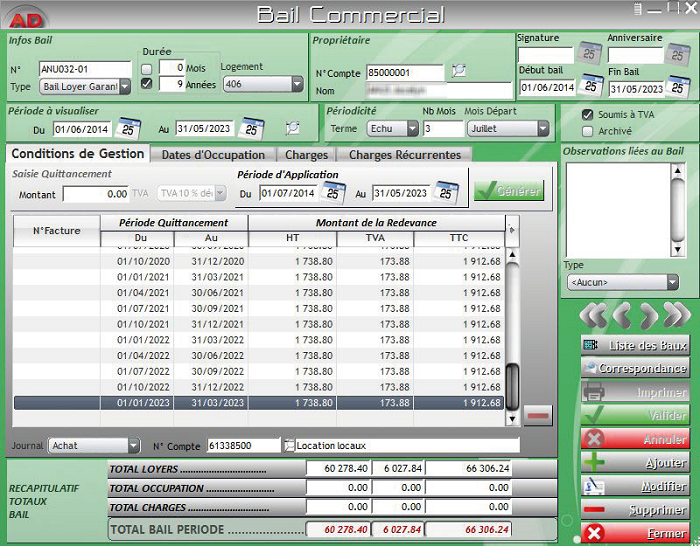Open the Charges Récurrentes tab
The image size is (700, 546).
404,155
